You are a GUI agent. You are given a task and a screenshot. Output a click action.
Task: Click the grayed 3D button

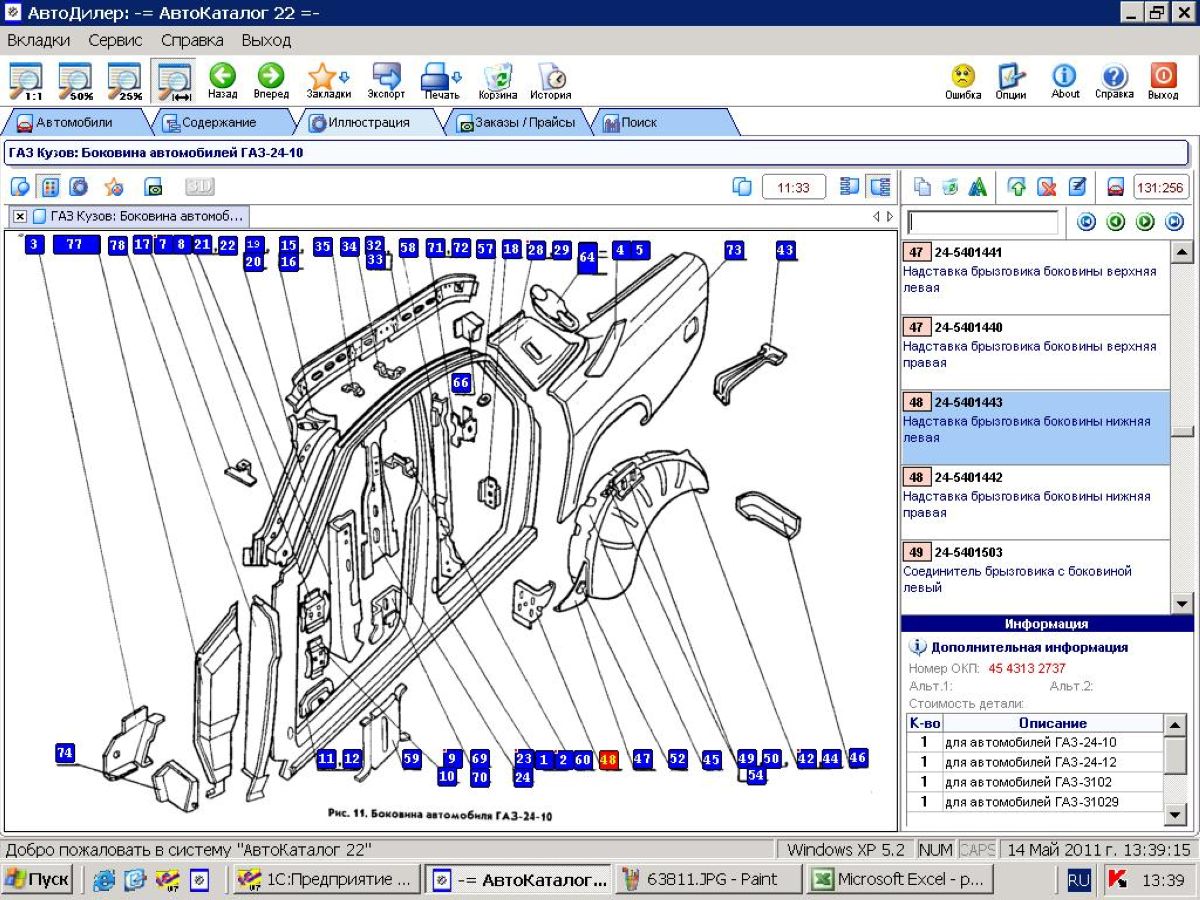pos(199,187)
